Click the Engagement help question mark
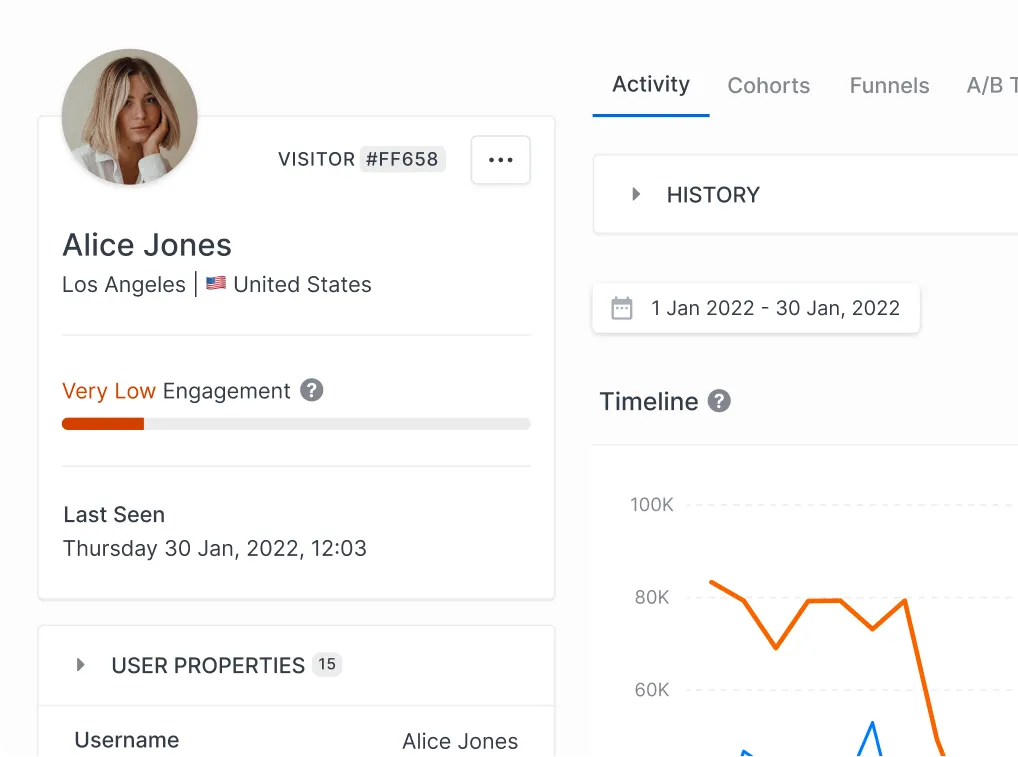1018x757 pixels. point(311,390)
